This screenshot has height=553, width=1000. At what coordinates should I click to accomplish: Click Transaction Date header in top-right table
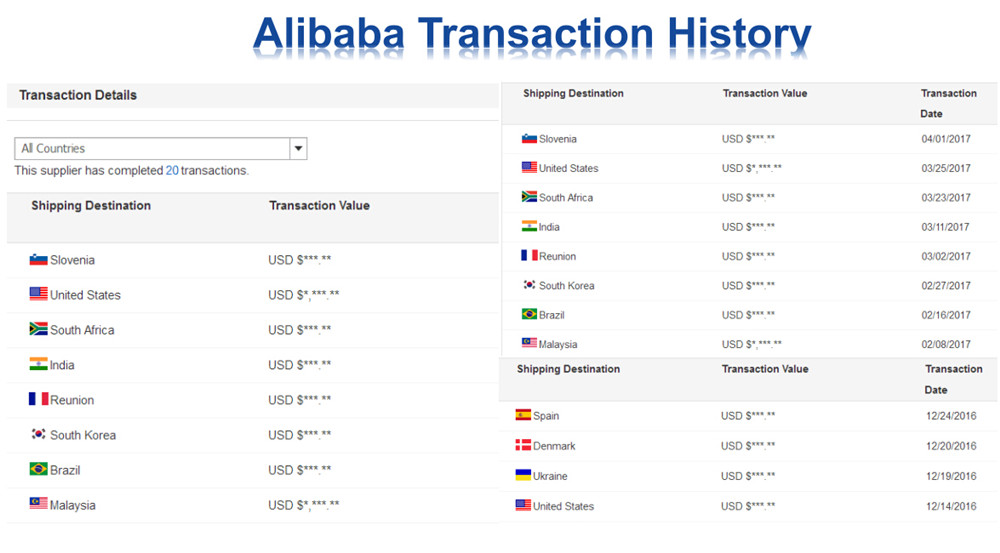tap(948, 103)
